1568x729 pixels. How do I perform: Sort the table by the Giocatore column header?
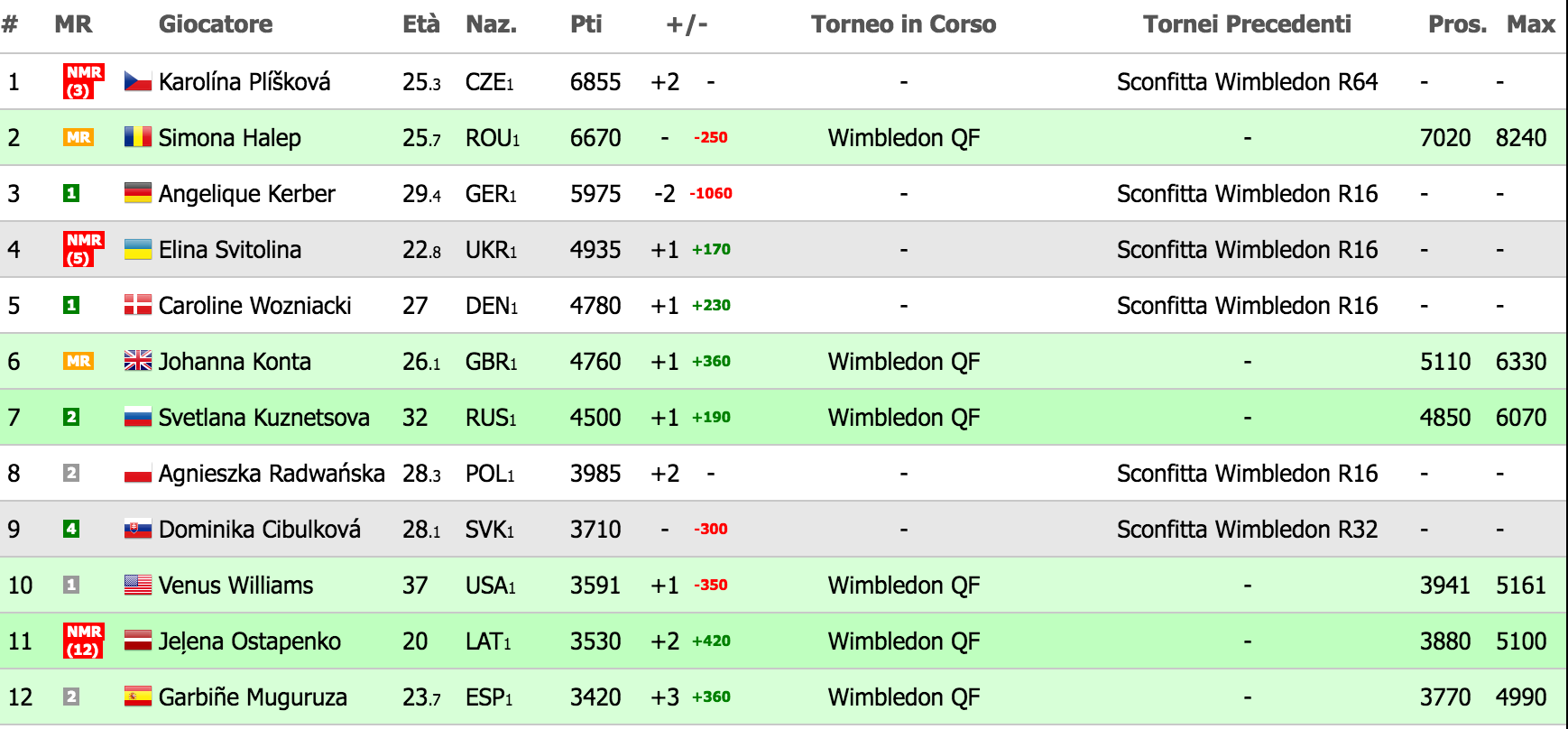click(216, 24)
